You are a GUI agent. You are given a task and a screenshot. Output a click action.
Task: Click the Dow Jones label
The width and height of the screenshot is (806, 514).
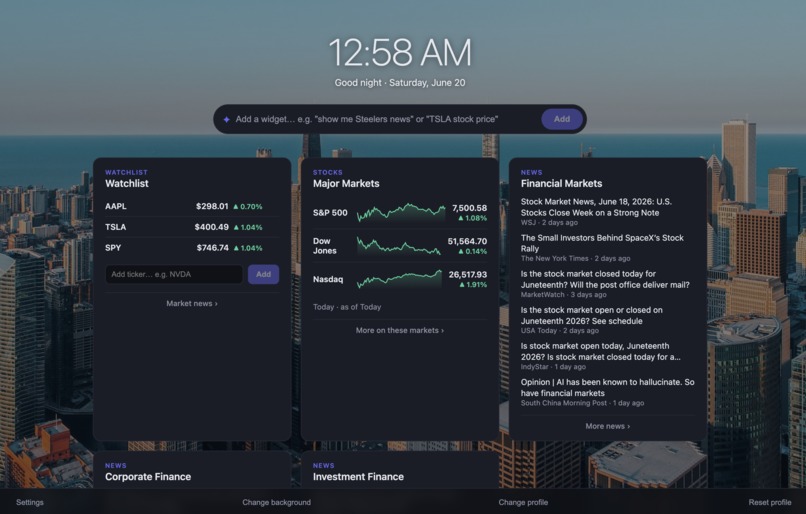324,246
